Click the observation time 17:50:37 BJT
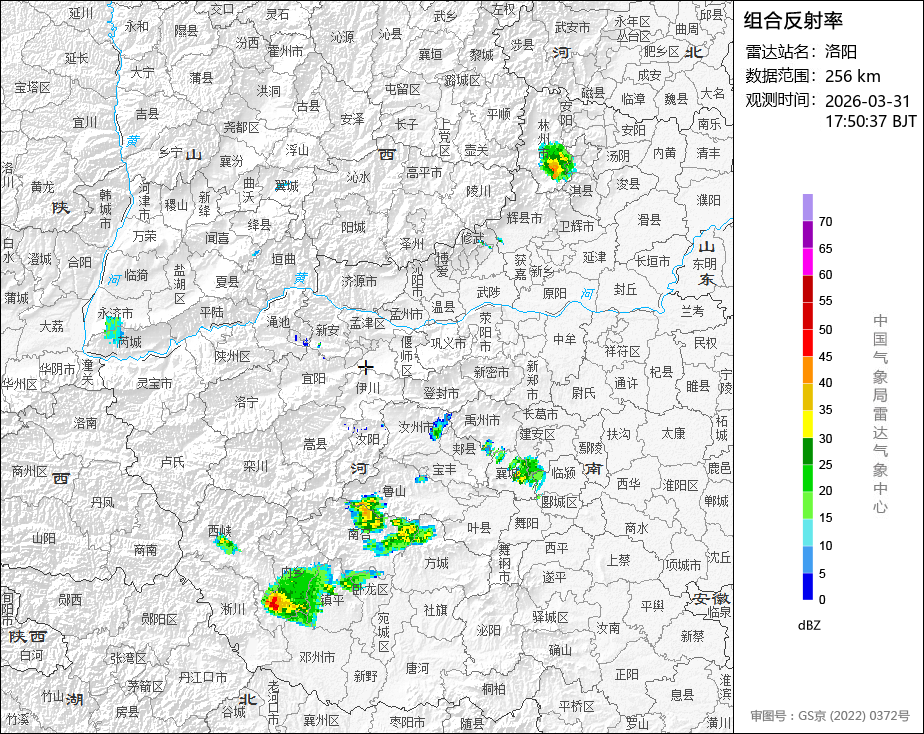 tap(871, 121)
